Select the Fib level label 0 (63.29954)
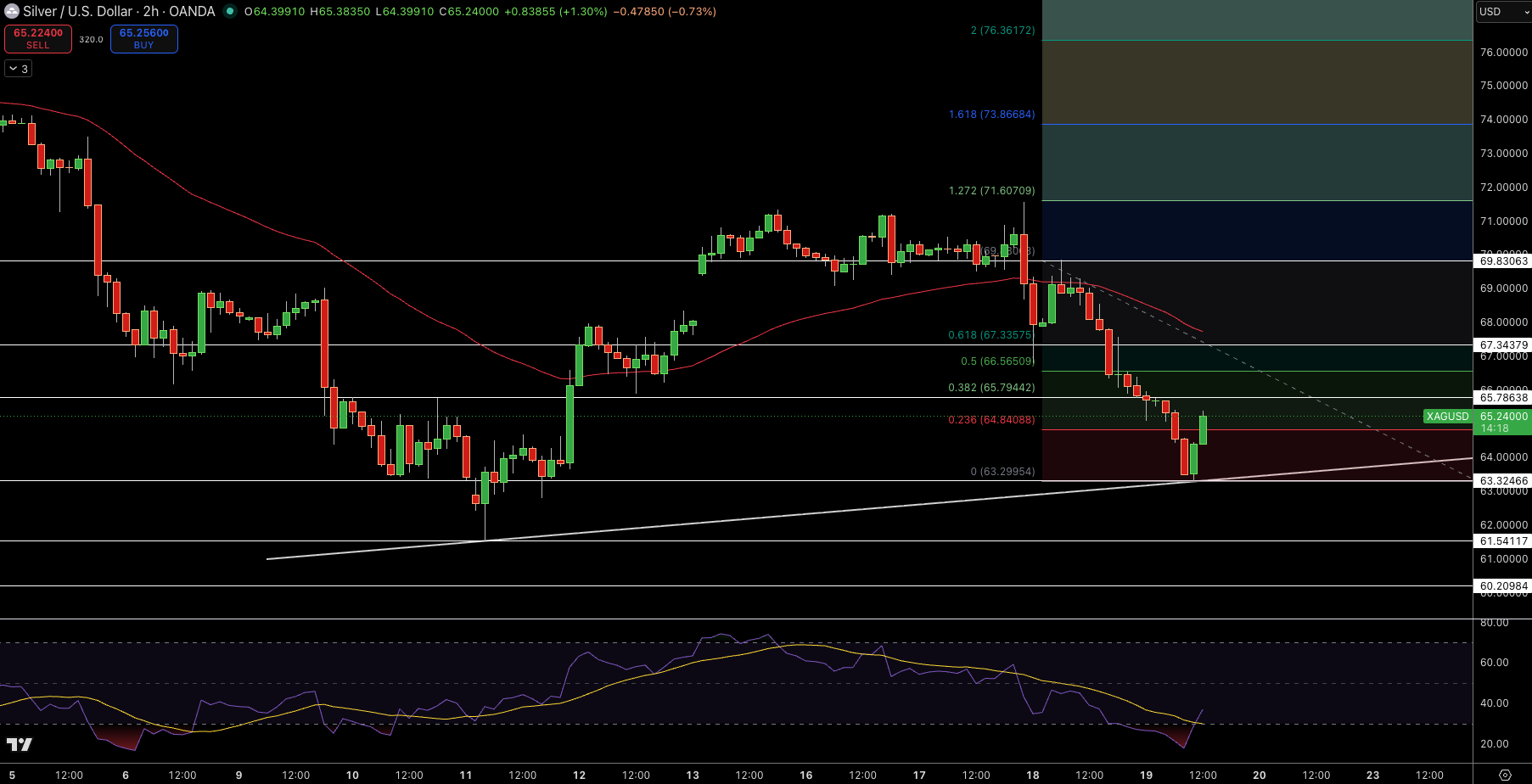 (x=1002, y=471)
